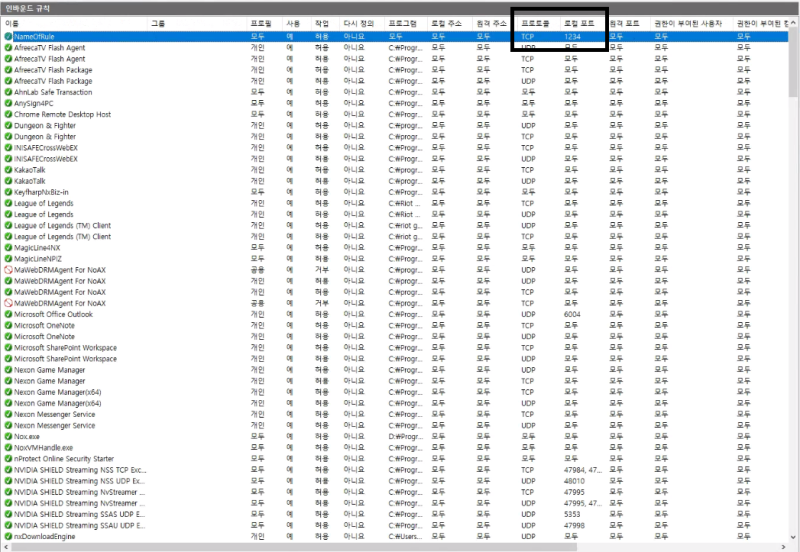Click local port value 48010
The width and height of the screenshot is (800, 552).
(574, 481)
